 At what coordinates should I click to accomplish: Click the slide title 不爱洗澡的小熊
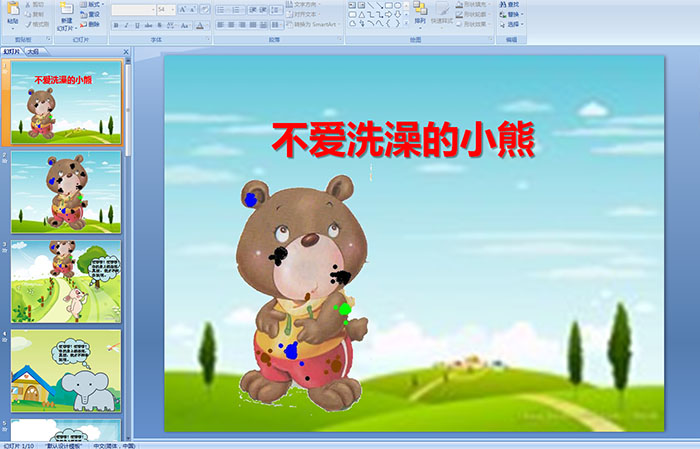pyautogui.click(x=404, y=140)
